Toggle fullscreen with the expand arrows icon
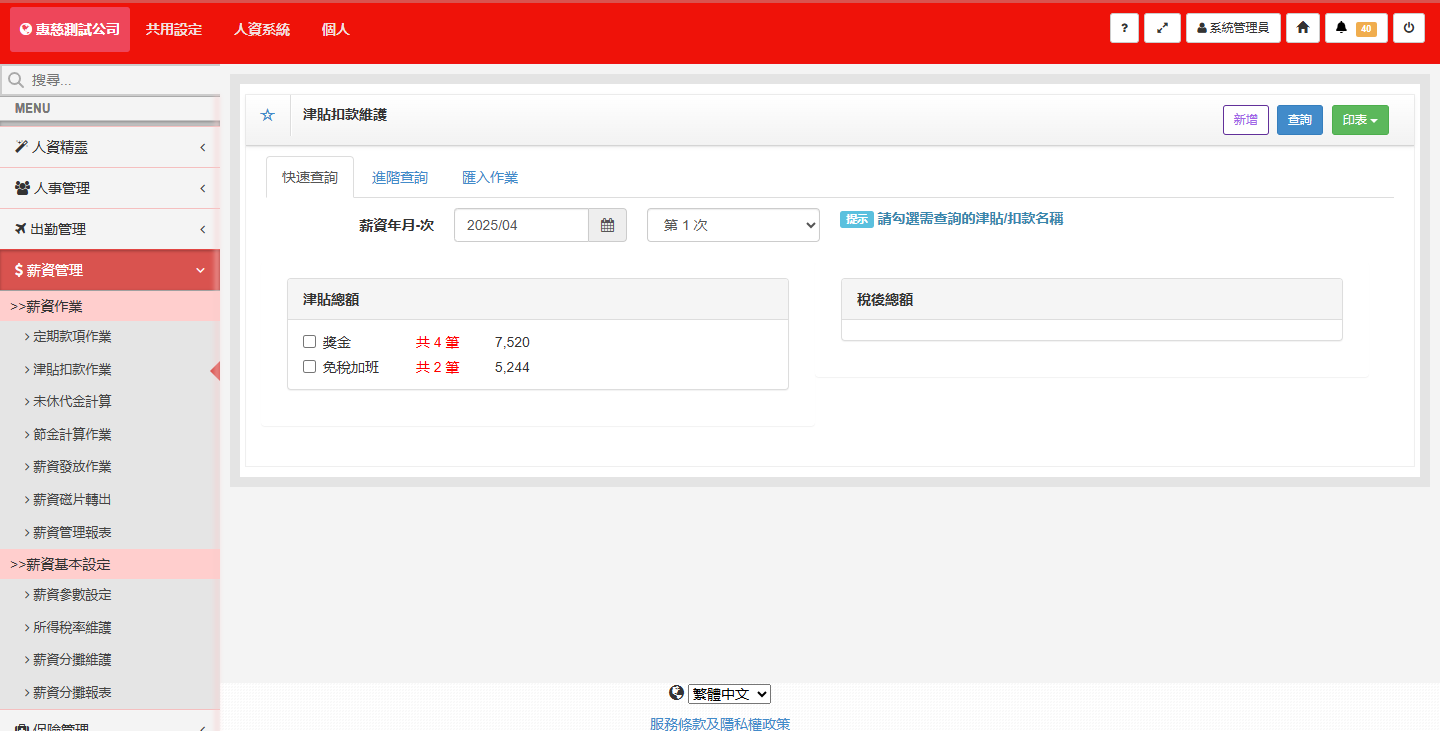Image resolution: width=1440 pixels, height=731 pixels. point(1162,28)
